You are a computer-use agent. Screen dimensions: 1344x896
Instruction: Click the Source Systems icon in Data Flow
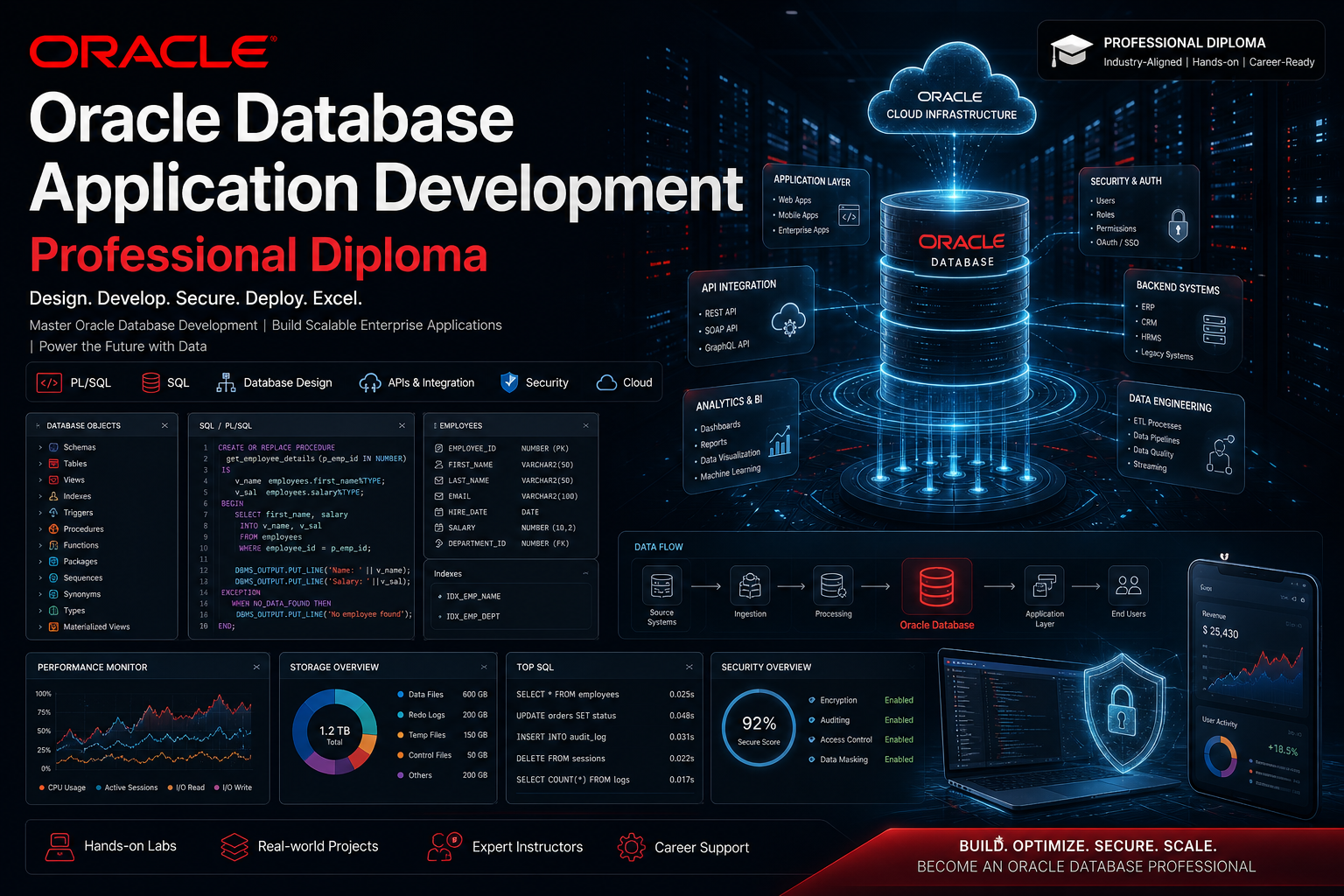(661, 585)
